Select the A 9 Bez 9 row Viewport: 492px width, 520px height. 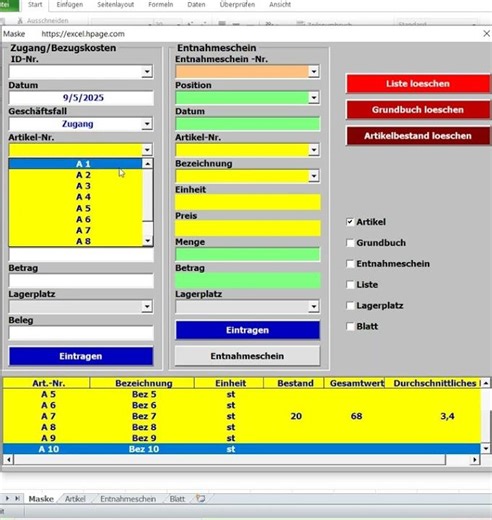[x=242, y=438]
